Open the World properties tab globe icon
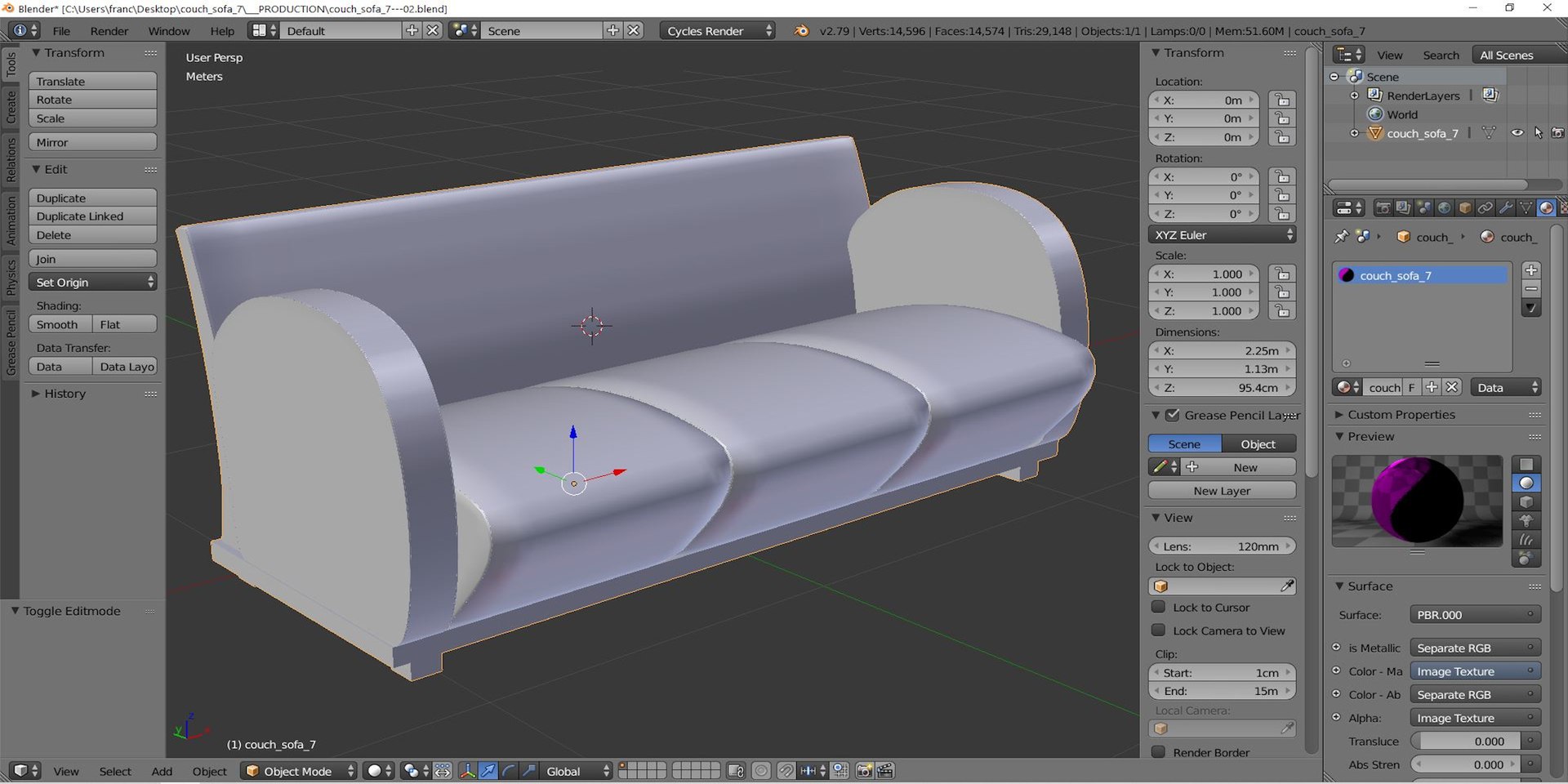 coord(1444,208)
